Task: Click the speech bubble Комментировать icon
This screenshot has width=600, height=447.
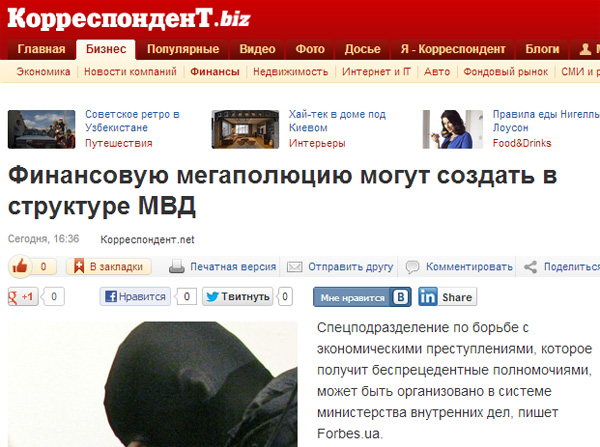Action: [x=412, y=267]
